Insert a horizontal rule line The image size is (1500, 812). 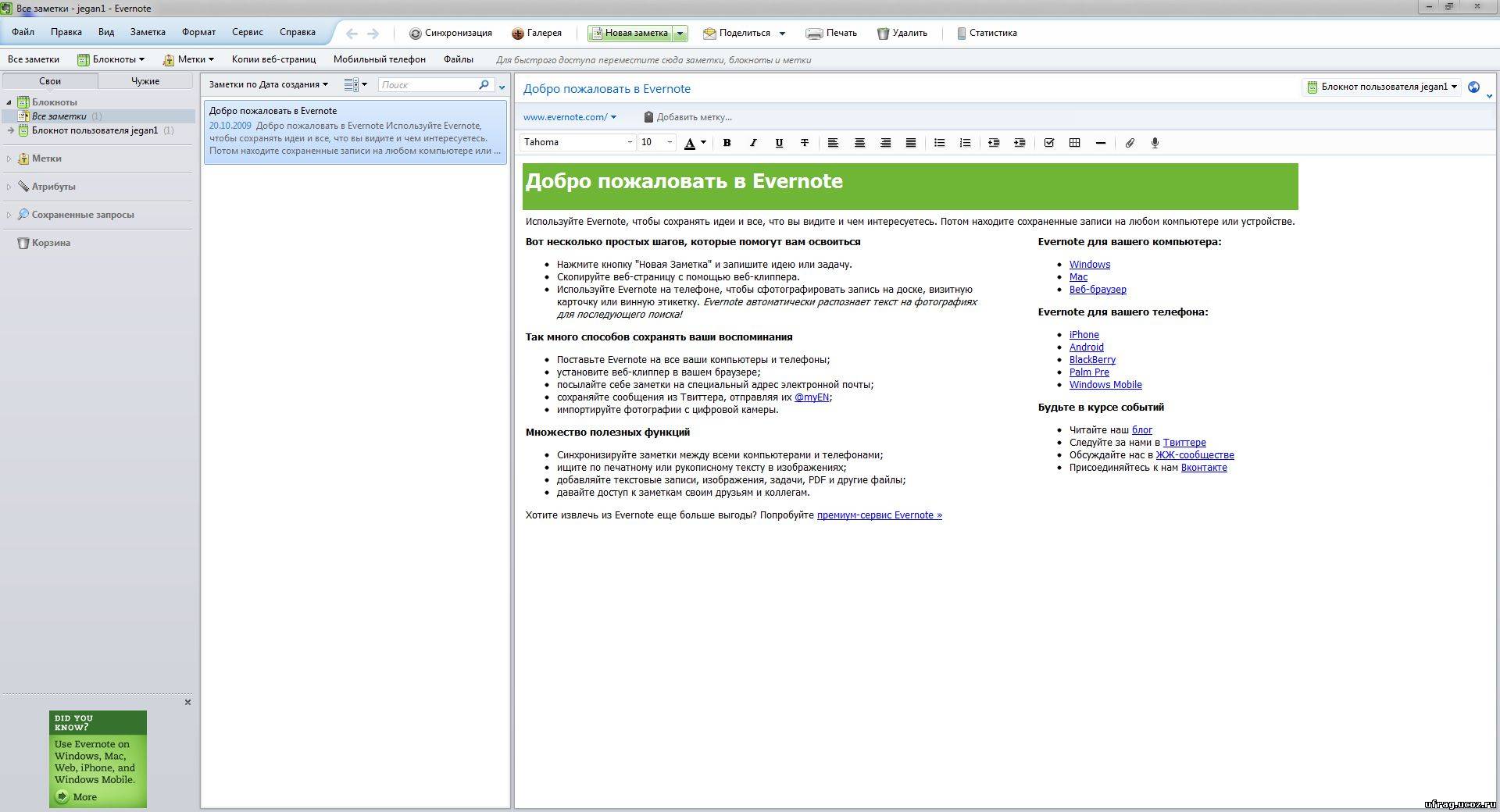click(x=1100, y=143)
